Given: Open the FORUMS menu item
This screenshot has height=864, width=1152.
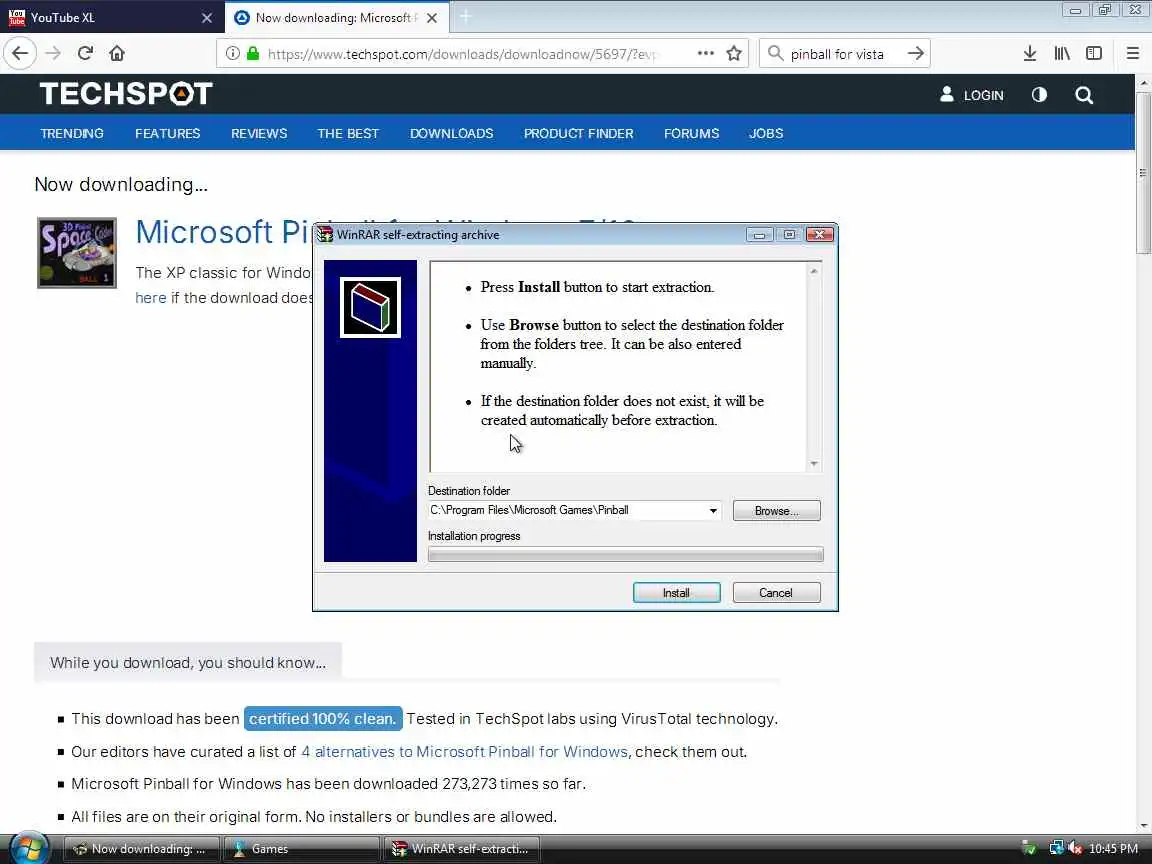Looking at the screenshot, I should (691, 133).
